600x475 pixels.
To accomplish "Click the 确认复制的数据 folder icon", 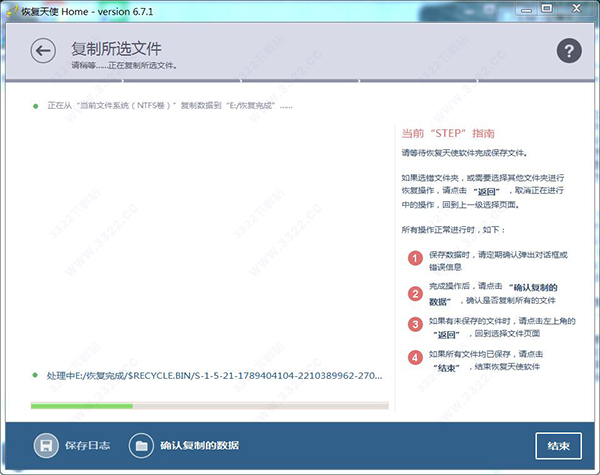I will click(x=141, y=446).
